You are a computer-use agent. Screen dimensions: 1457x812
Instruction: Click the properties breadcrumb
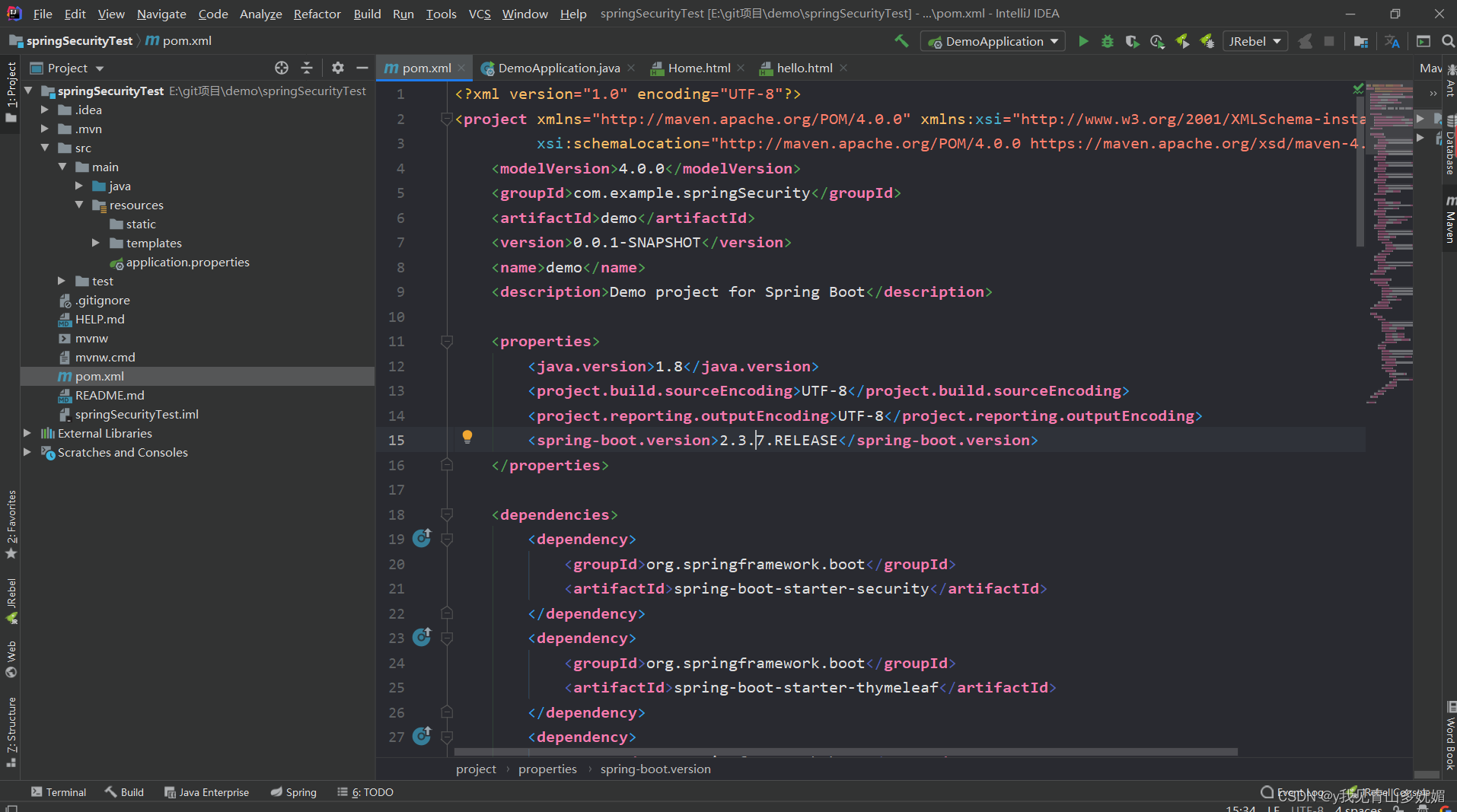(x=547, y=769)
